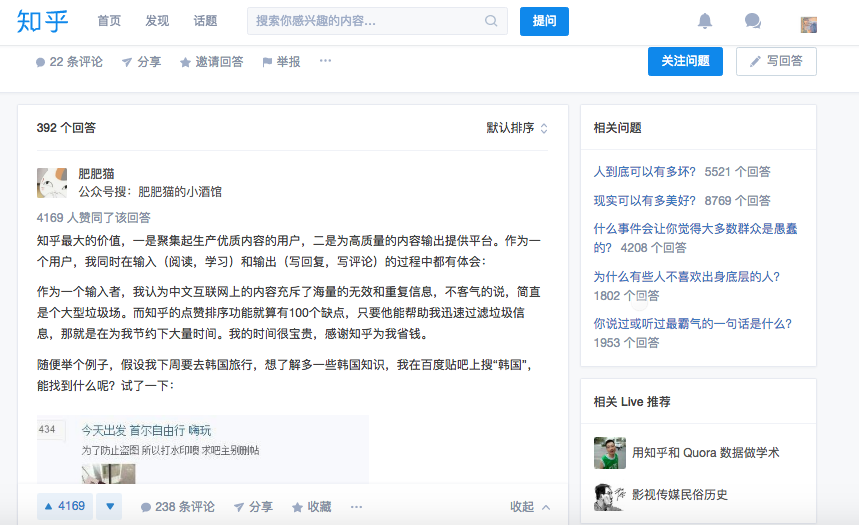Open related question 人到底可以有多坏?
859x525 pixels.
pyautogui.click(x=645, y=172)
